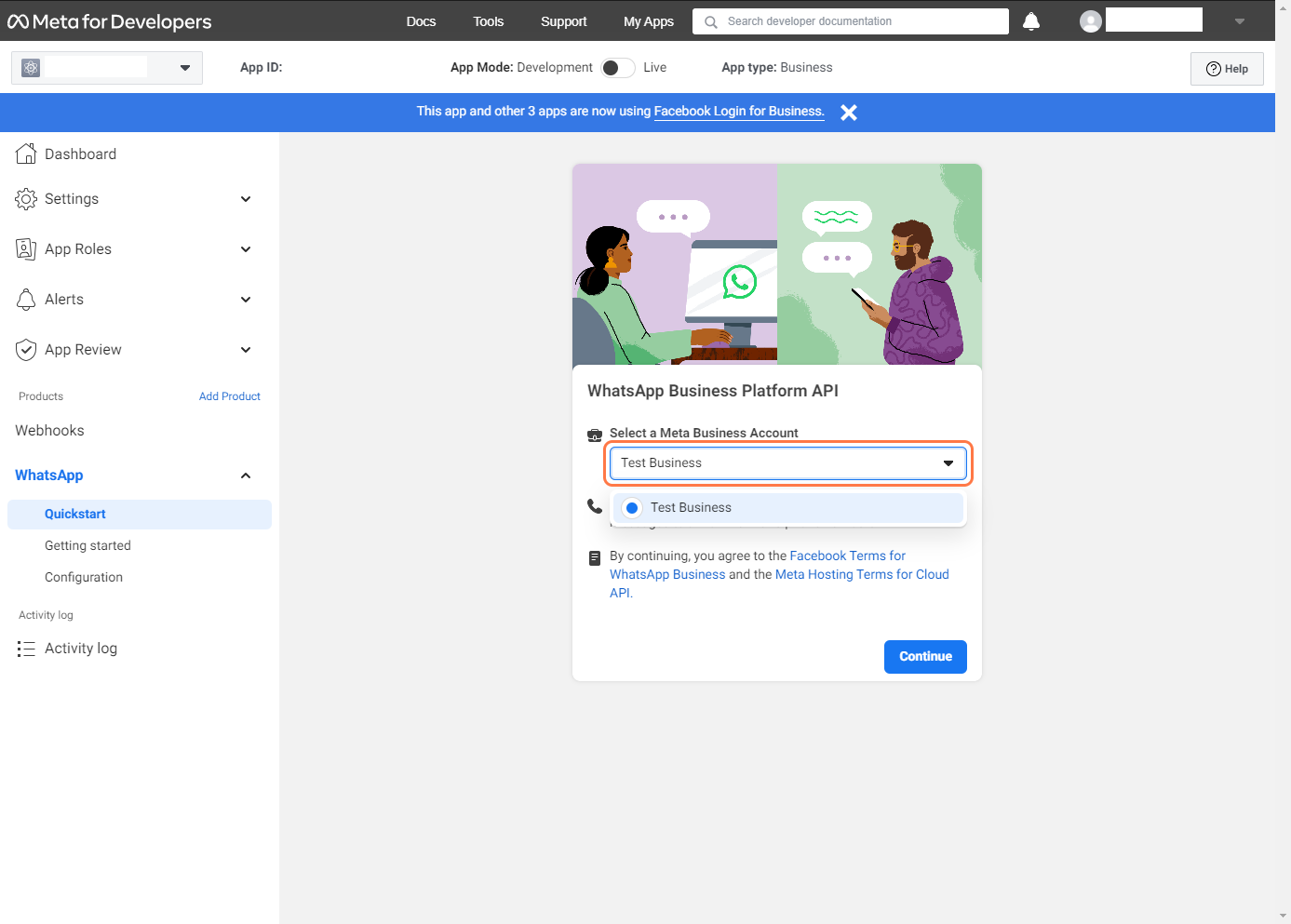Open the Webhooks product page
This screenshot has width=1291, height=924.
click(x=49, y=430)
